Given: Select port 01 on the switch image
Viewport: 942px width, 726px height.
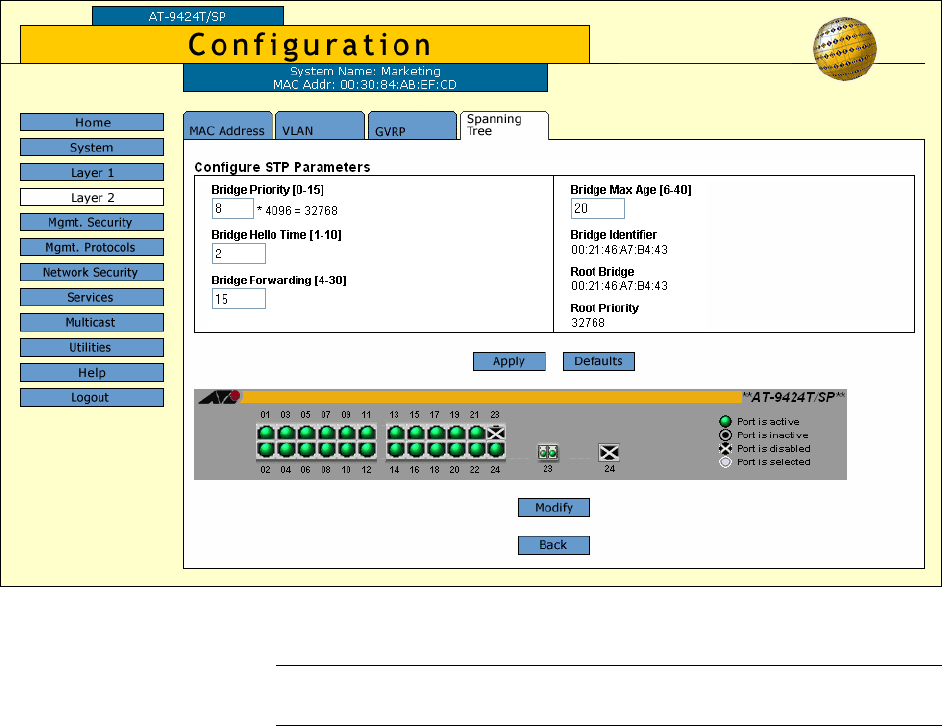Looking at the screenshot, I should 266,433.
